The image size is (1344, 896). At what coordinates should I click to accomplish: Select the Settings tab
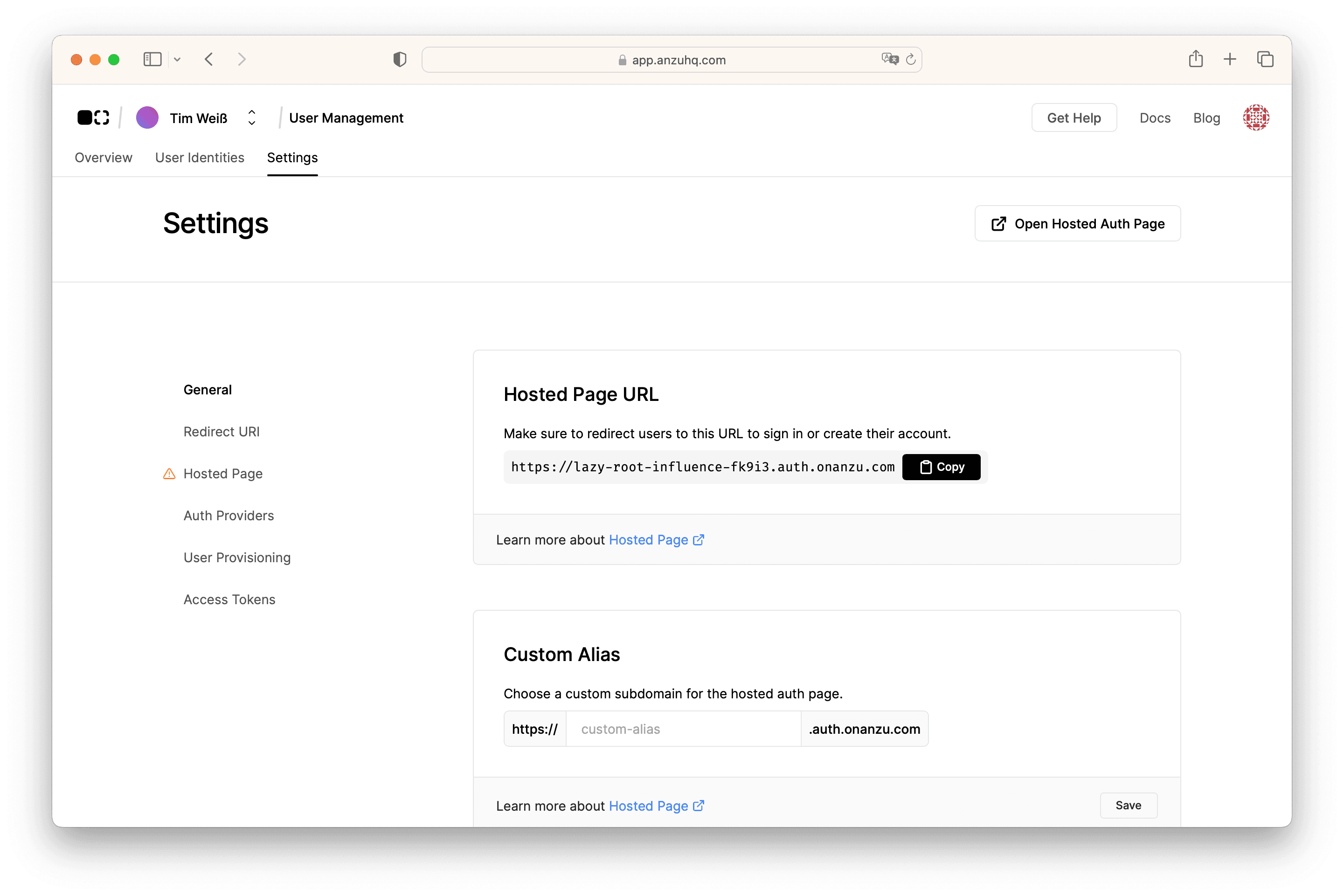292,158
